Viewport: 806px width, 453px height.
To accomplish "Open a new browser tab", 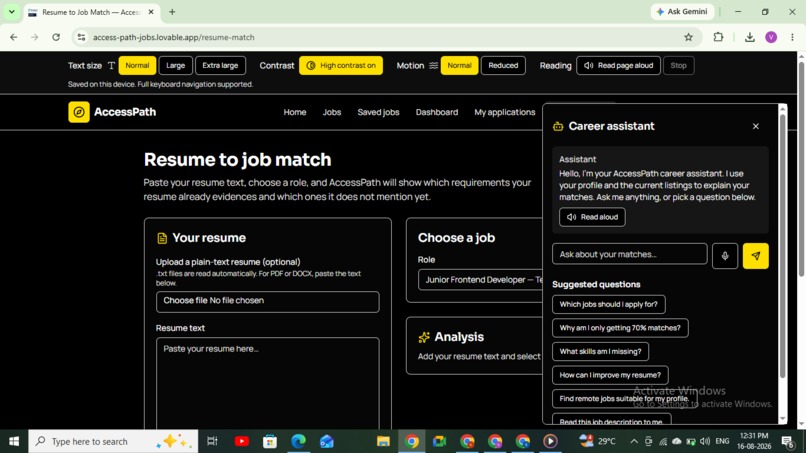I will (x=172, y=12).
